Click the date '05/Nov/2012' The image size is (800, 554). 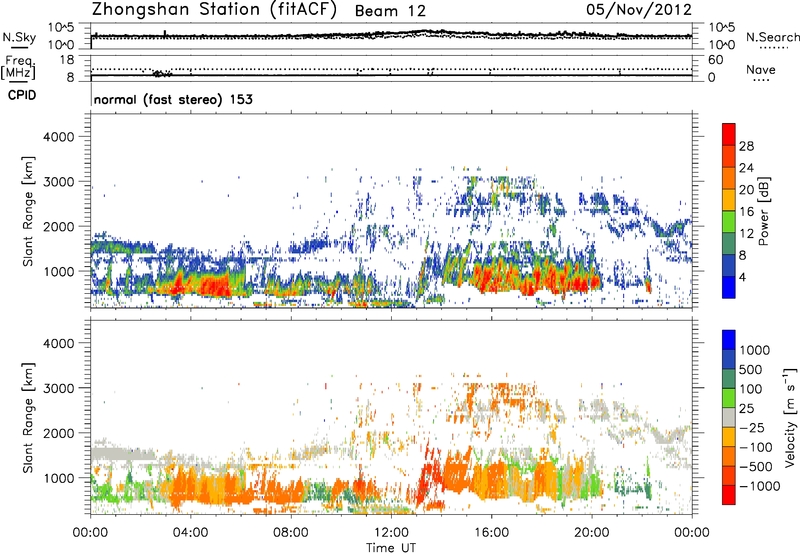tap(639, 9)
